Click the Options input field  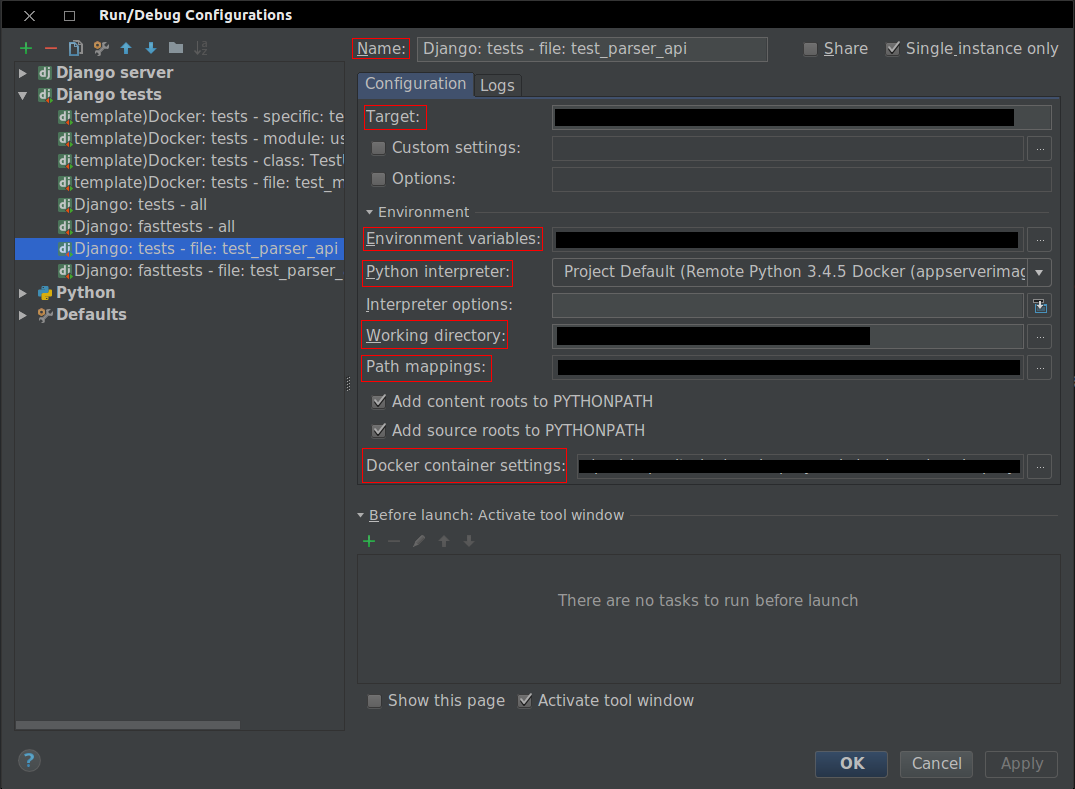coord(801,180)
